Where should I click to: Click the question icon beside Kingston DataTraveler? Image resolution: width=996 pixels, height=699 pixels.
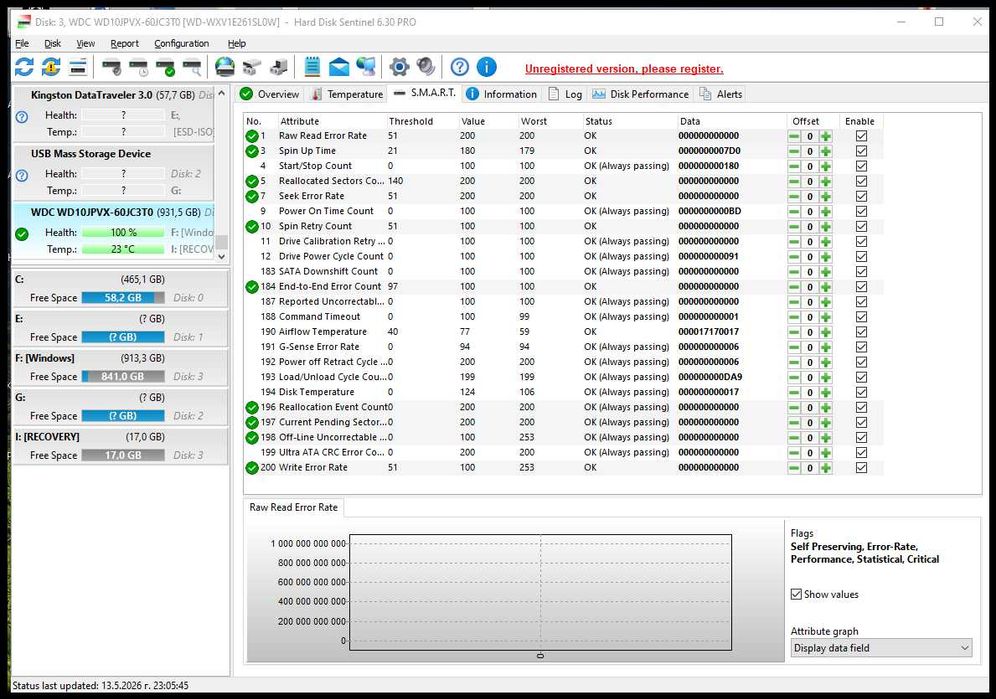[22, 117]
